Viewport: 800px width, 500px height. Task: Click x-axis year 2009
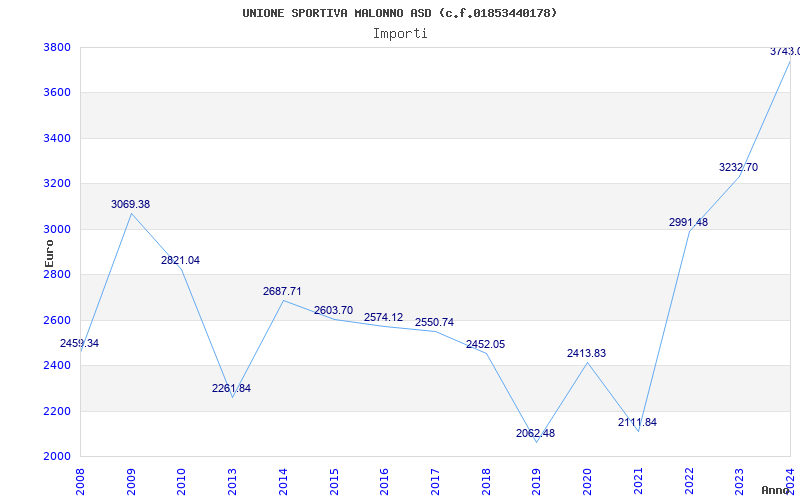pos(131,481)
